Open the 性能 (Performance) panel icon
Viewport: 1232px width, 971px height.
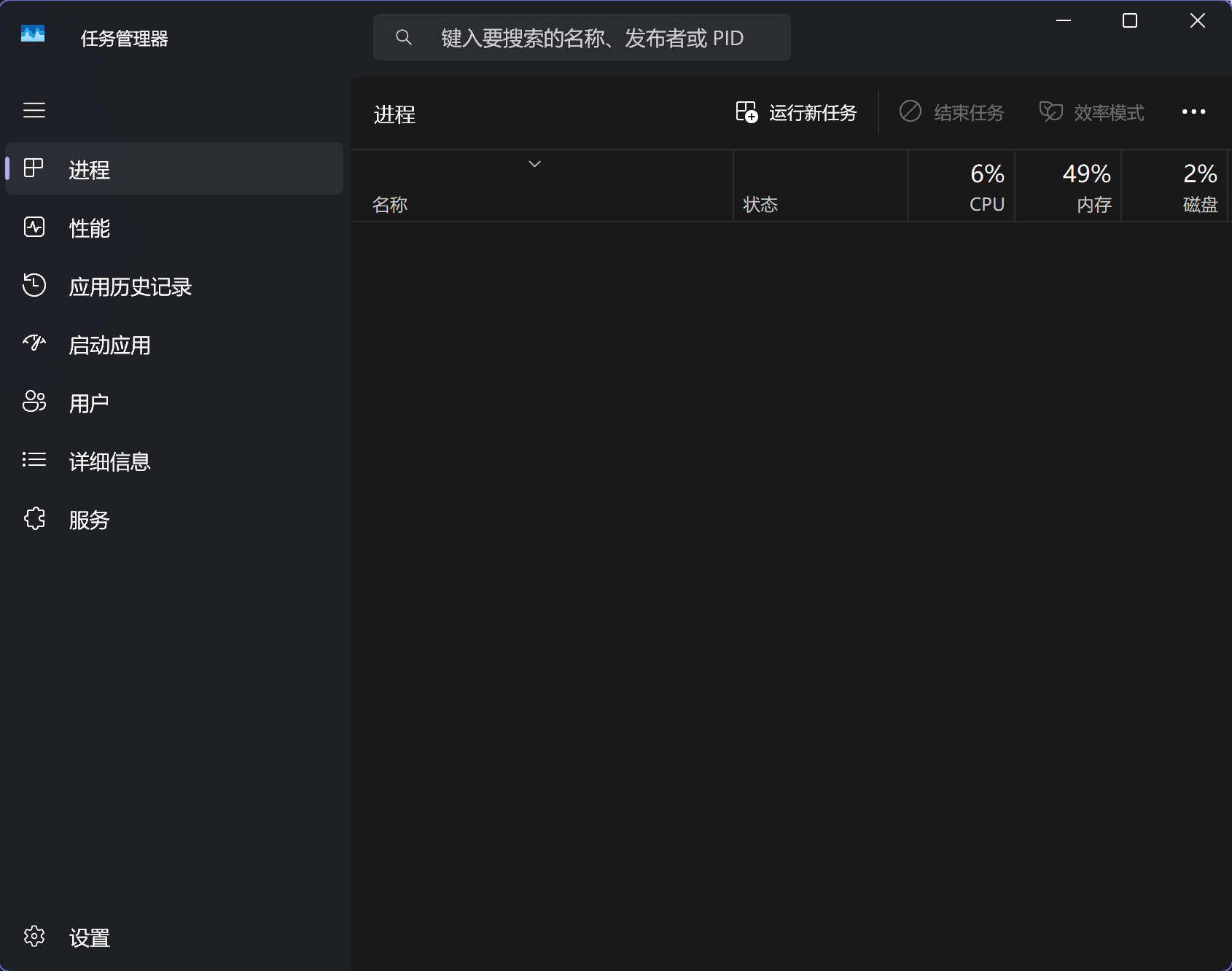34,227
